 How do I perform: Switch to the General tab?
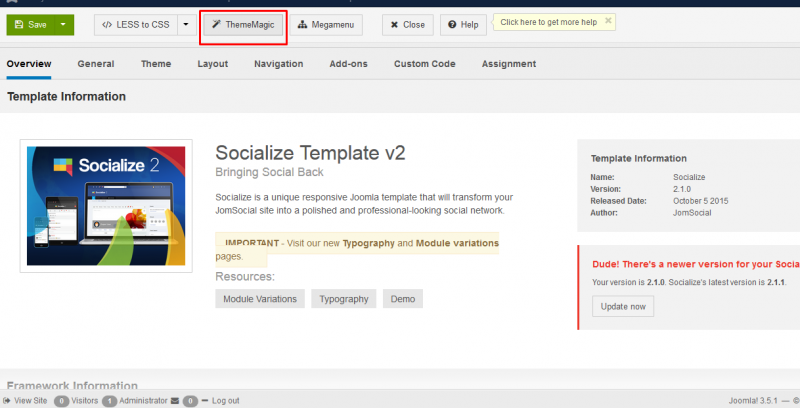click(x=96, y=64)
